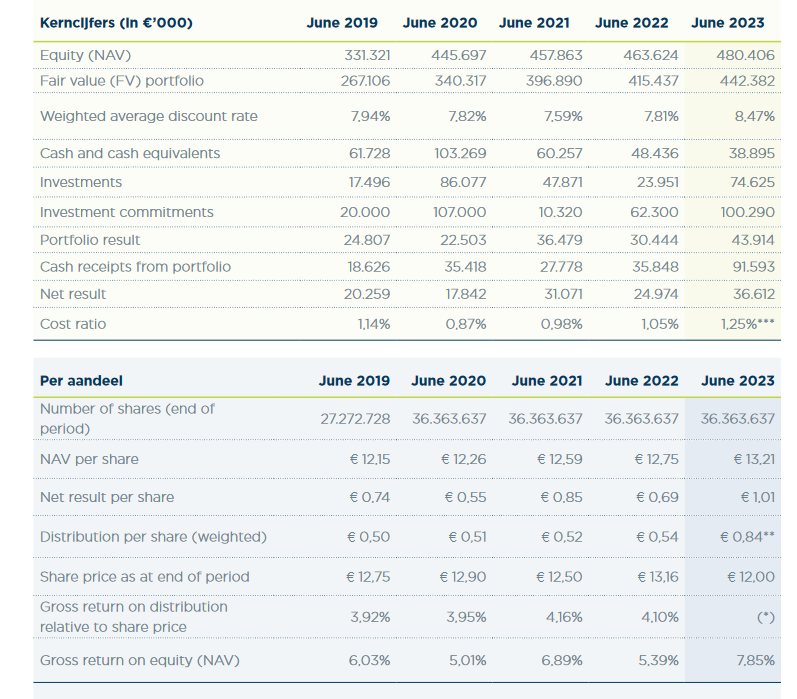Select the 'Cost ratio' row label

click(x=72, y=324)
